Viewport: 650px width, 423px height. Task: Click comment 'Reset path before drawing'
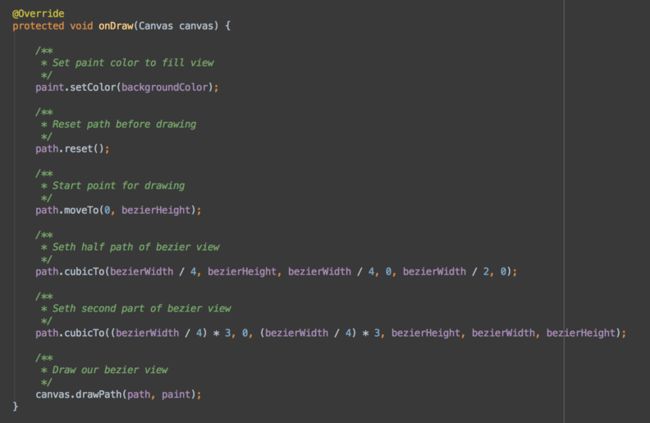tap(124, 124)
